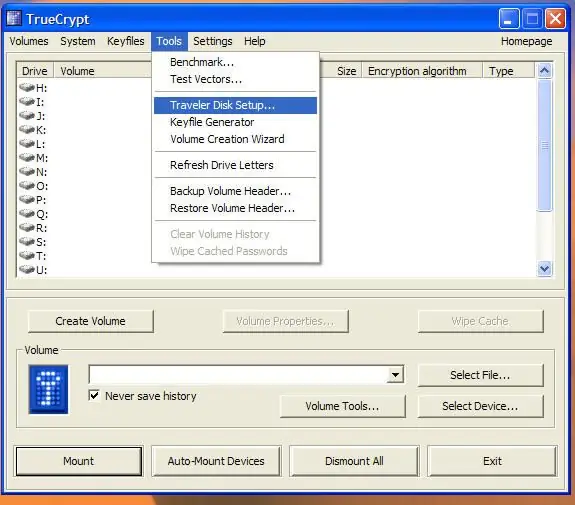Click the drive list scrollbar thumb
Screen dimensions: 575x505
pos(545,146)
